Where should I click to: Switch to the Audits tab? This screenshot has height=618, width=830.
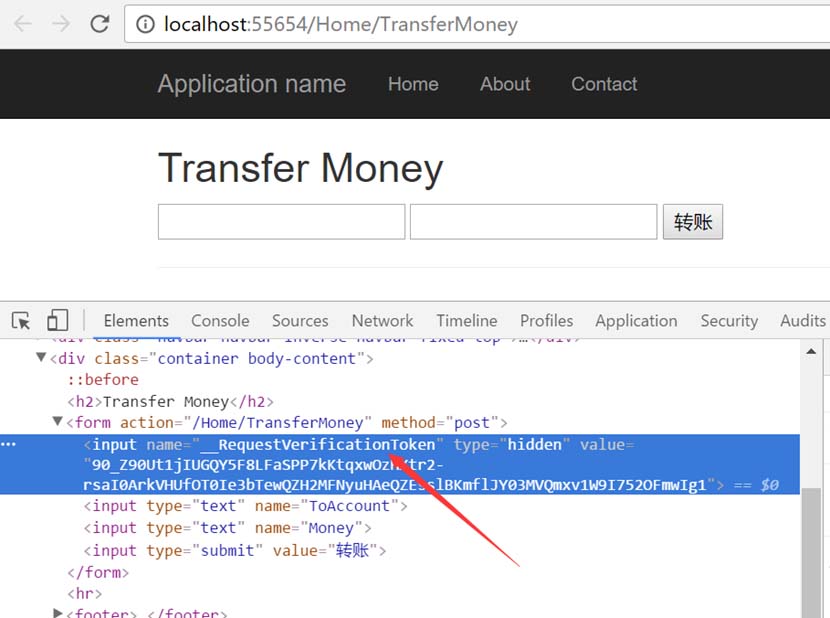[x=802, y=320]
